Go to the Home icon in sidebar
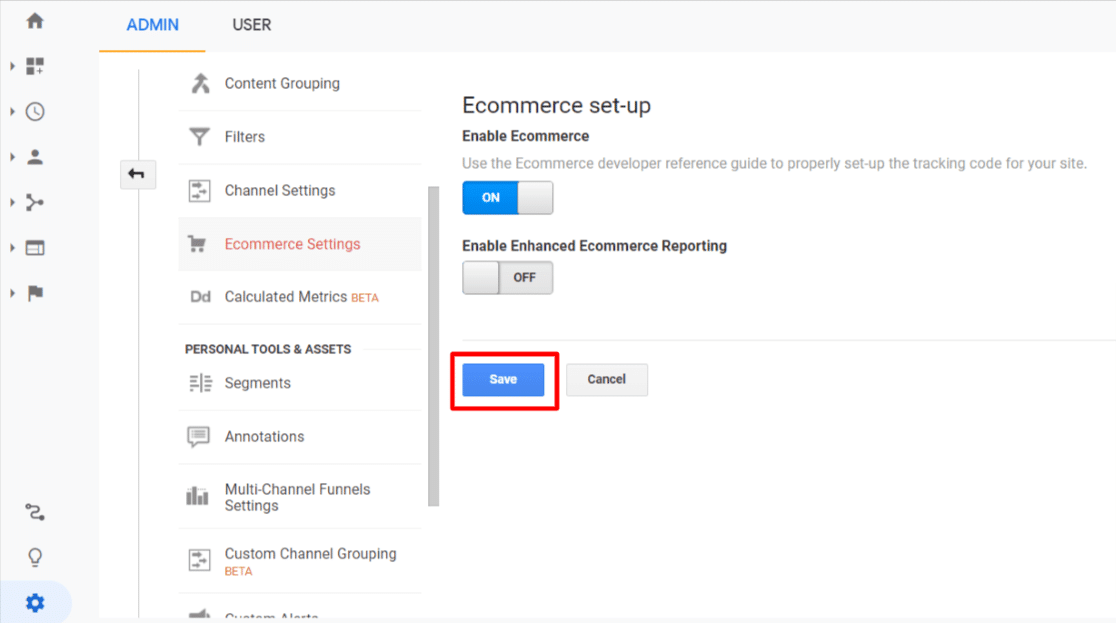The image size is (1116, 623). coord(35,21)
